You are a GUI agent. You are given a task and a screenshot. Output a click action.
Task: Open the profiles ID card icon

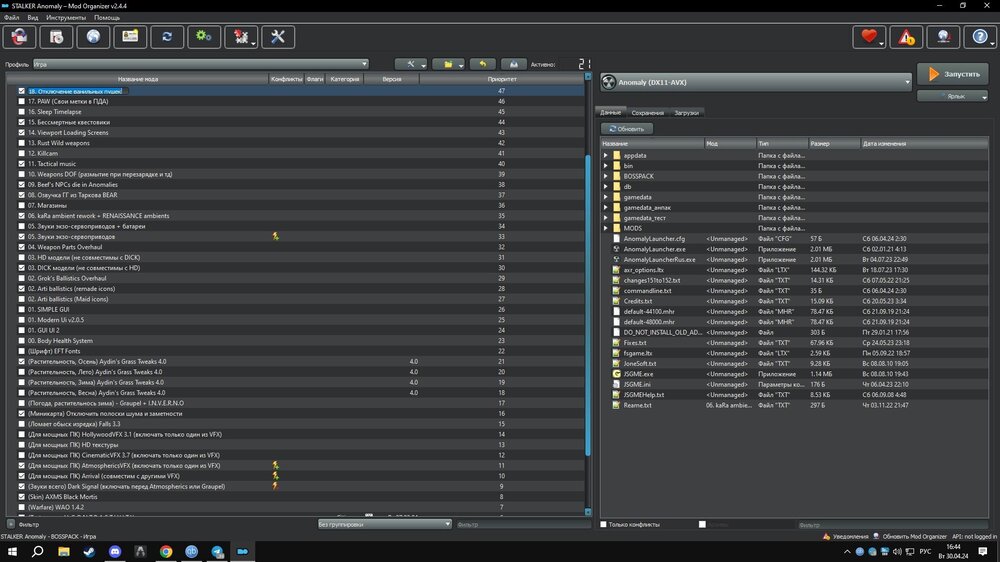coord(130,37)
